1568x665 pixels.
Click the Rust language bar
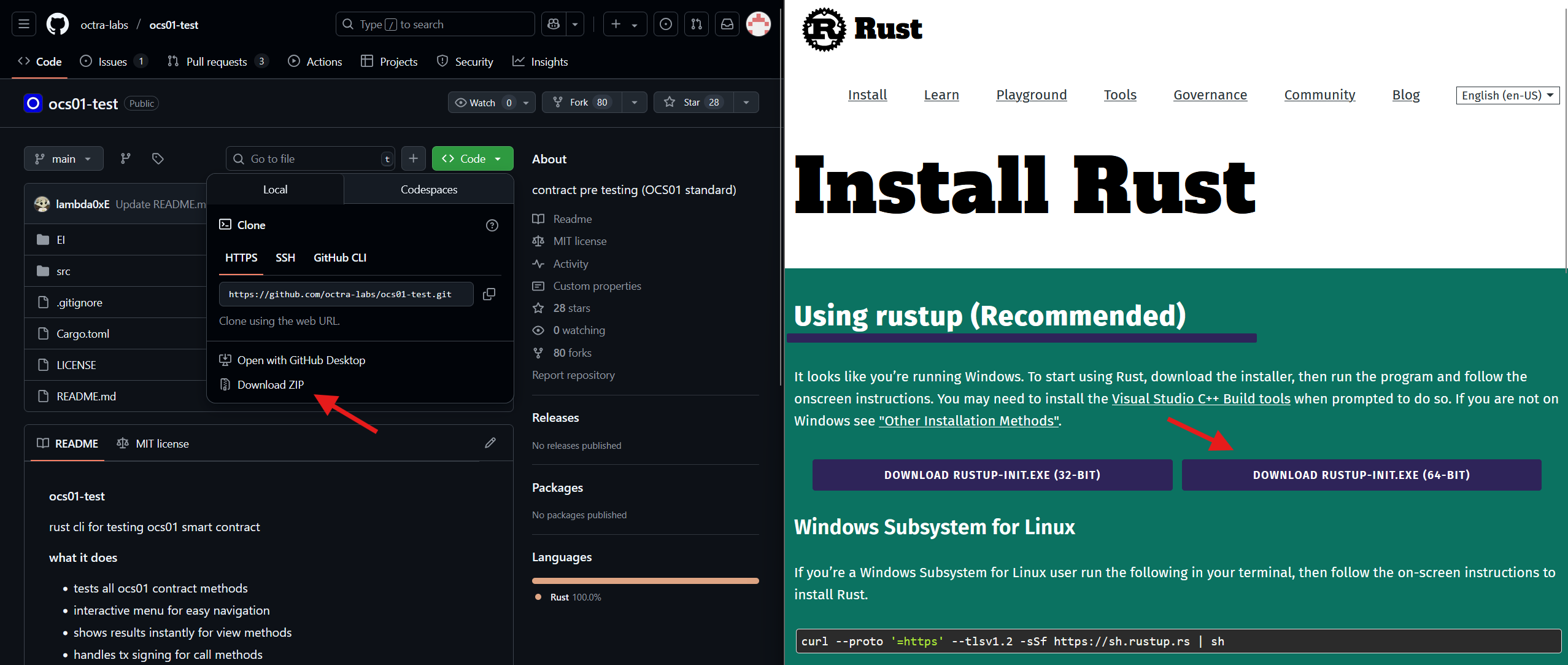coord(645,580)
